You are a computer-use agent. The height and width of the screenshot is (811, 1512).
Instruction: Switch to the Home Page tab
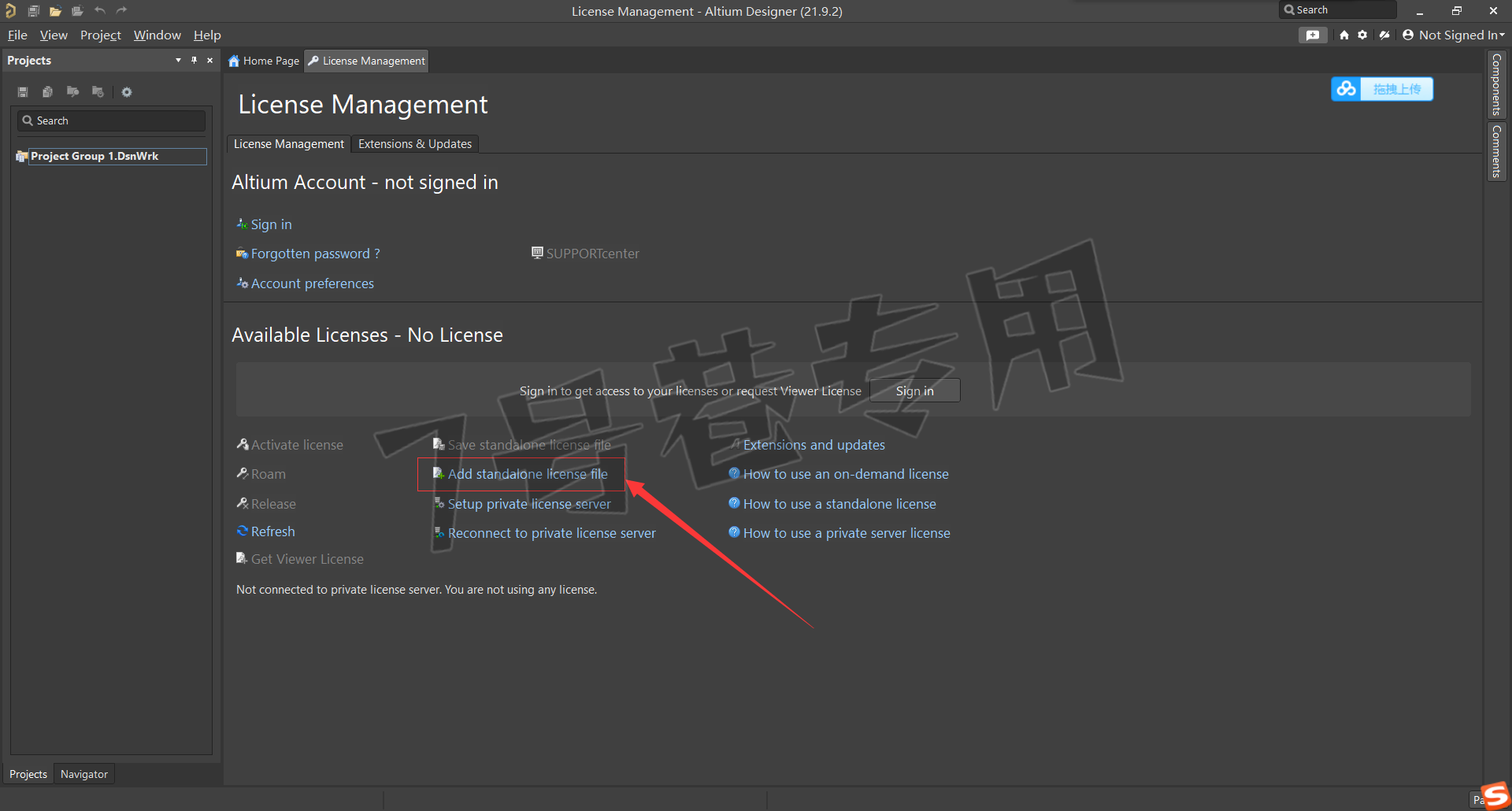(x=264, y=61)
